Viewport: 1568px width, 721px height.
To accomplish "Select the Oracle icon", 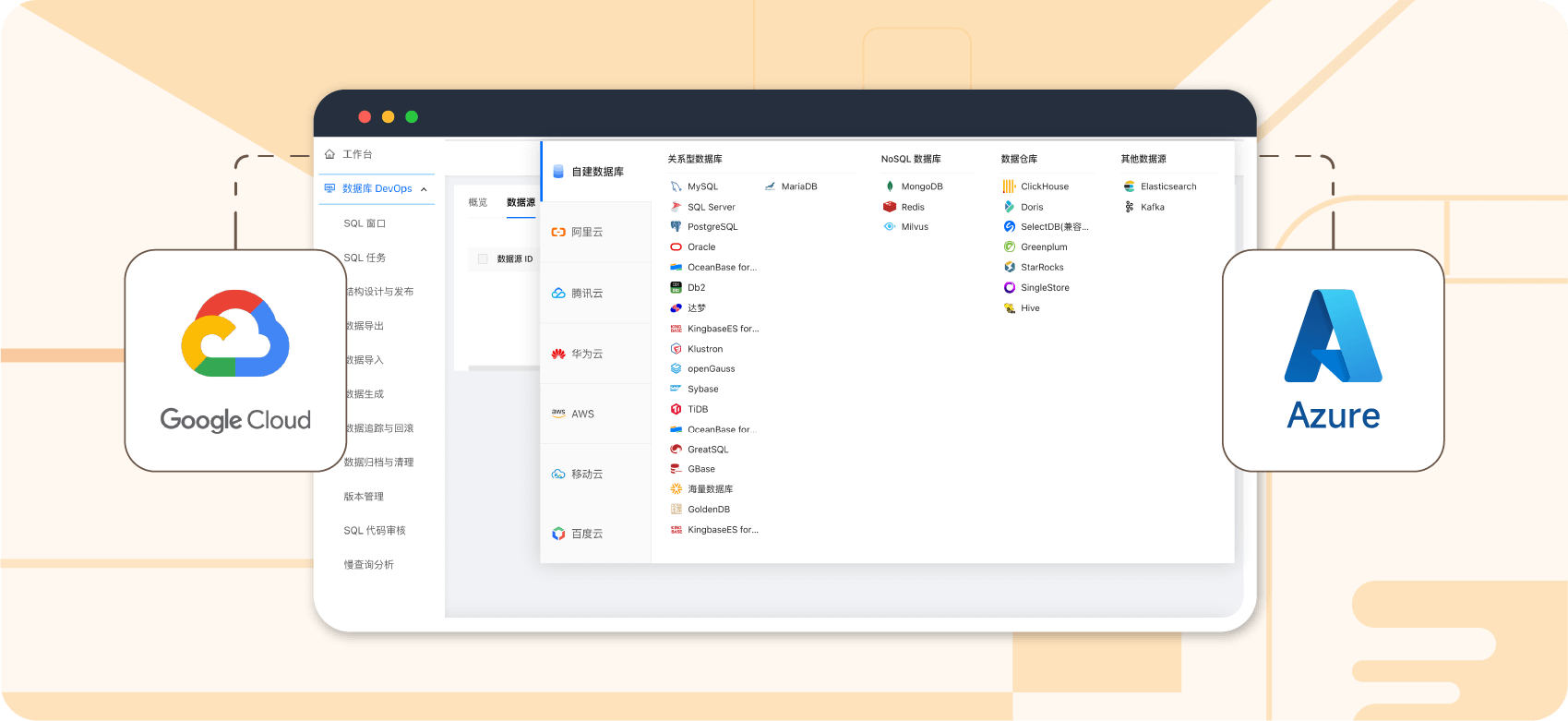I will pos(676,246).
